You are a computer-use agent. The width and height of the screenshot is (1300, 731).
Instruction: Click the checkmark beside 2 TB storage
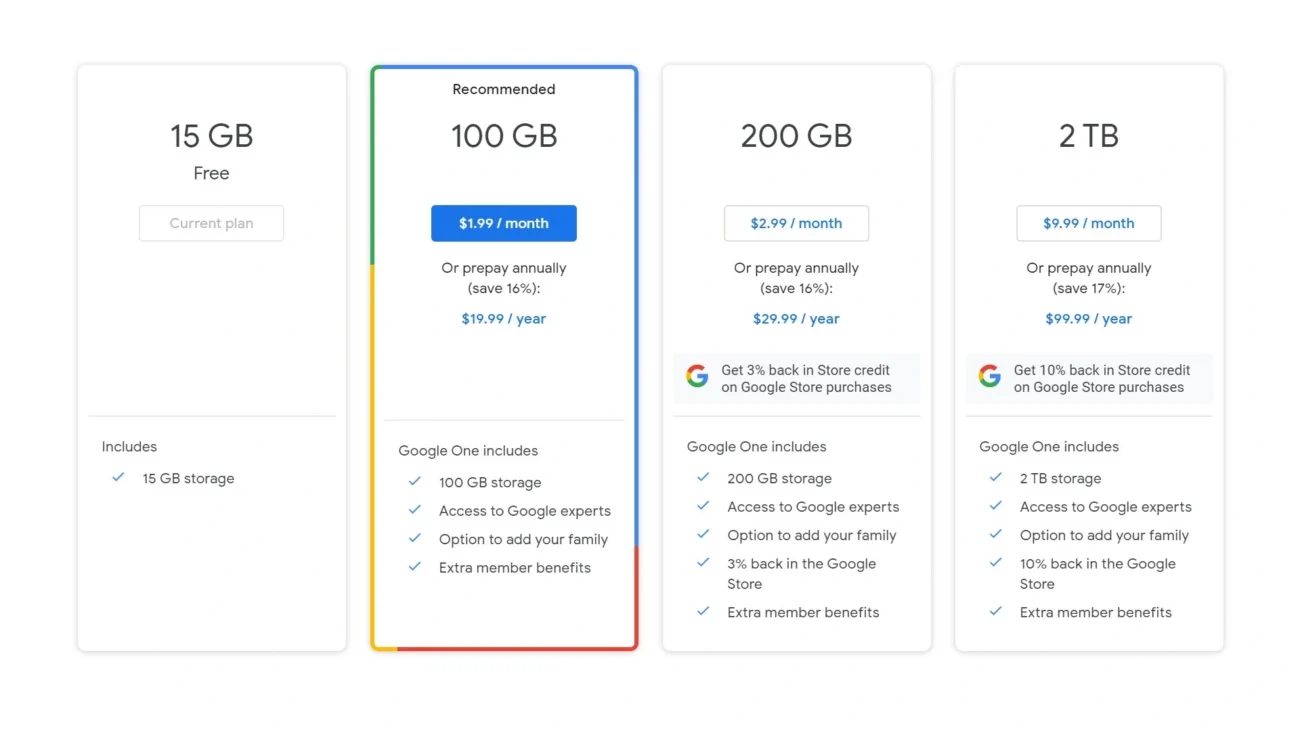[995, 478]
